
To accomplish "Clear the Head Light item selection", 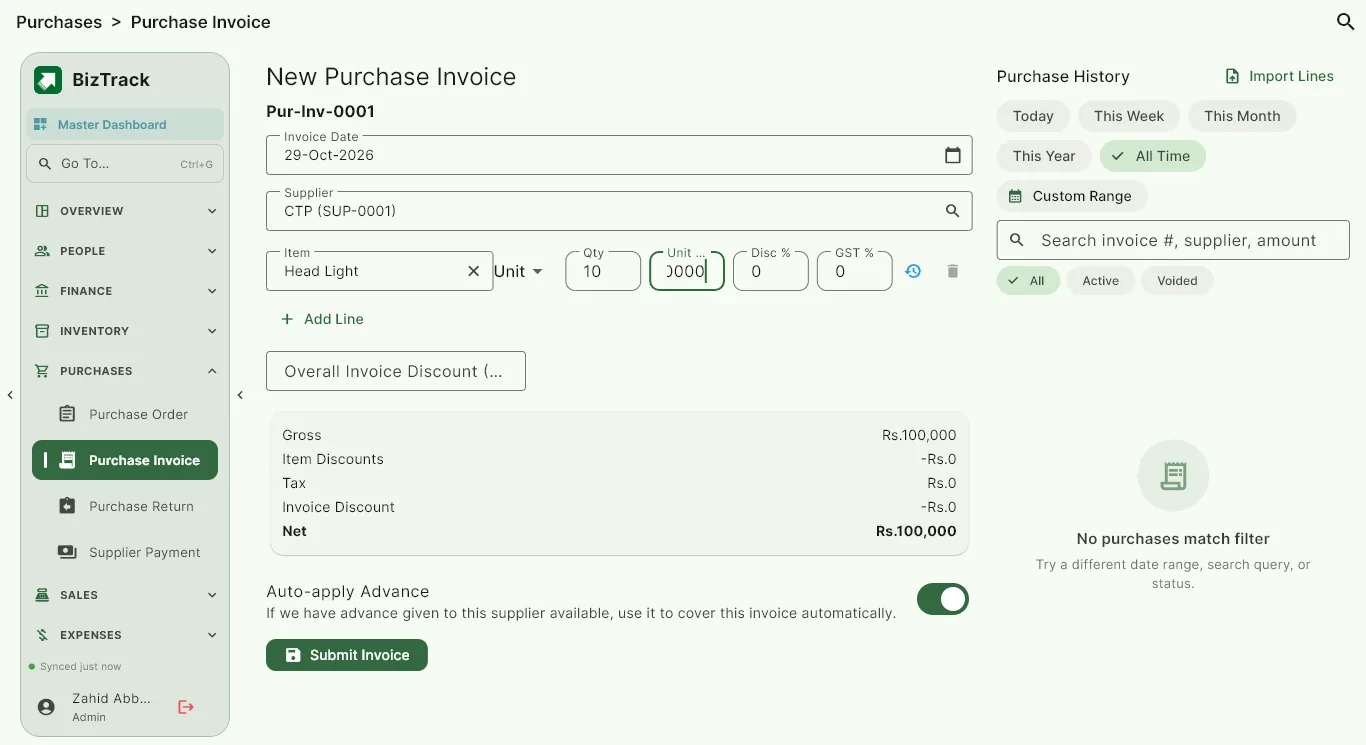I will (x=474, y=271).
